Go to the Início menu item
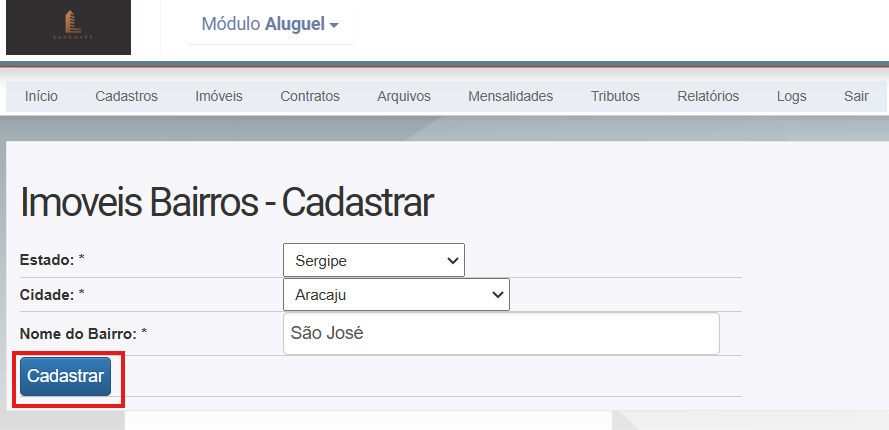The width and height of the screenshot is (889, 430). [x=41, y=96]
